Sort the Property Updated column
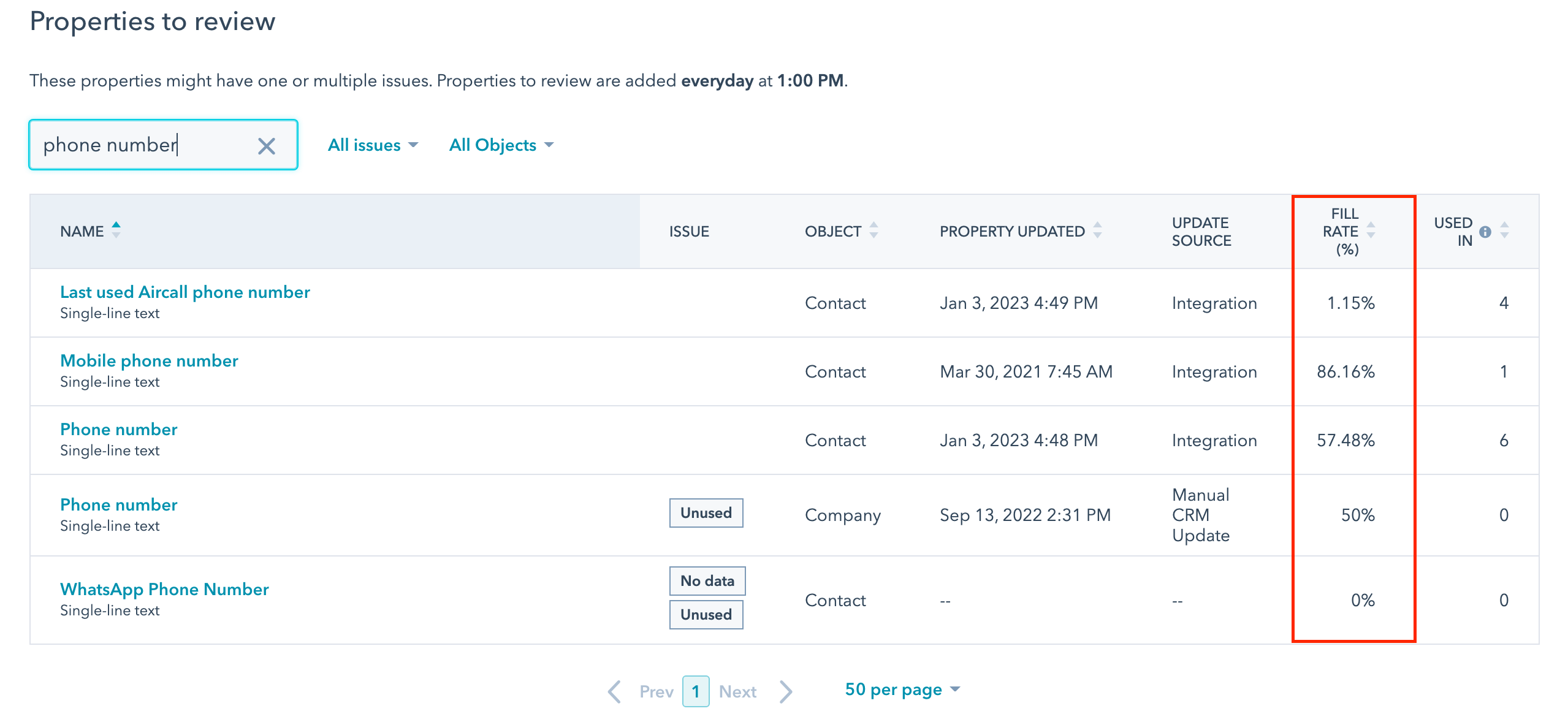Screen dimensions: 1568x722 coord(1098,231)
